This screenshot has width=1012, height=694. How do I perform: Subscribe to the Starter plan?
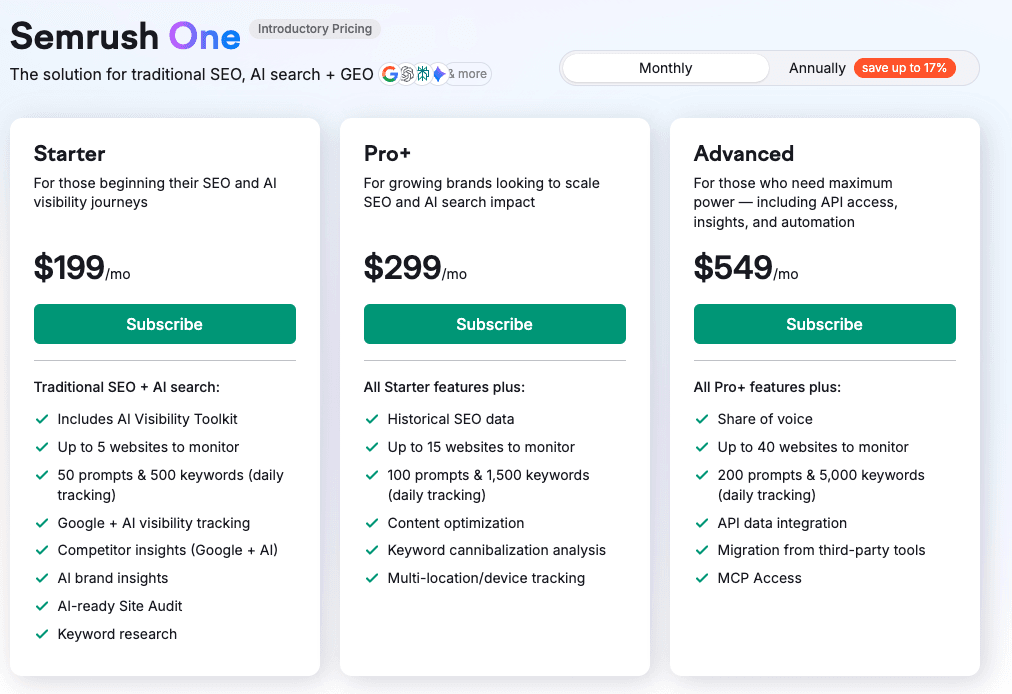coord(164,323)
